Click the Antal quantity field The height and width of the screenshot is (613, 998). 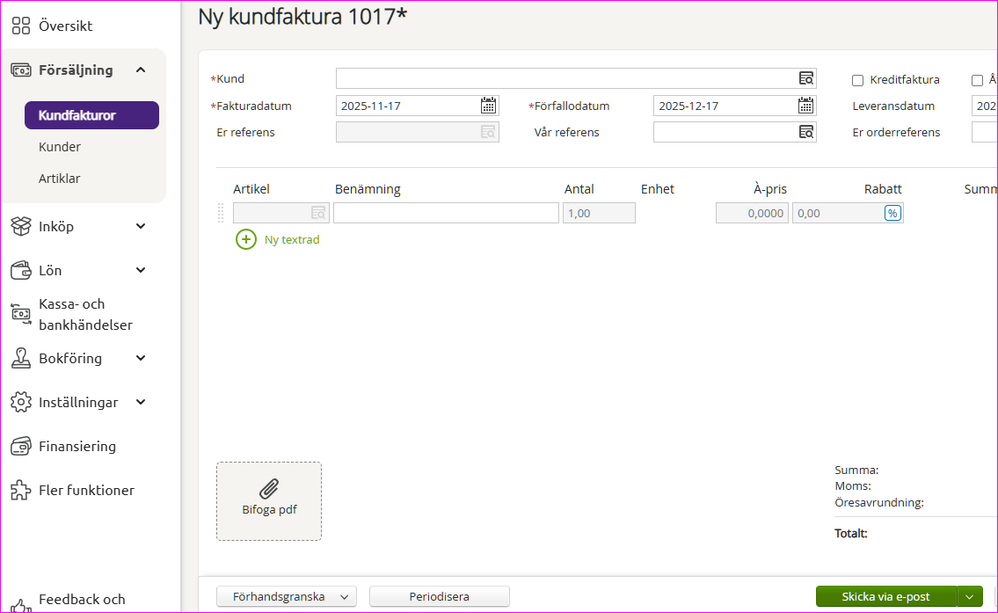tap(599, 213)
